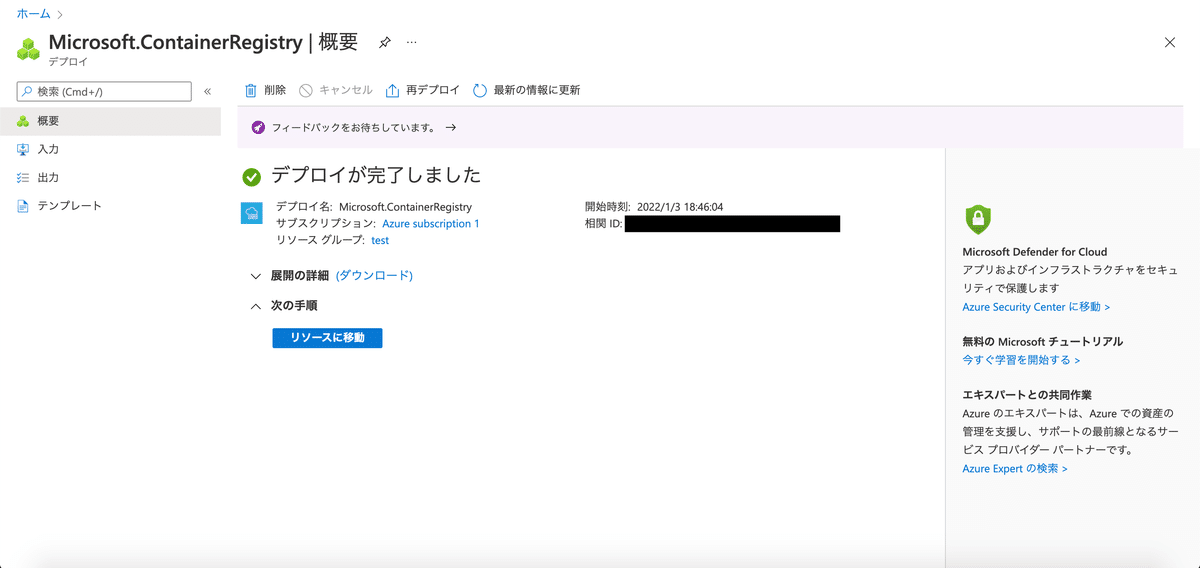Select 概要 in the left menu

(x=110, y=121)
